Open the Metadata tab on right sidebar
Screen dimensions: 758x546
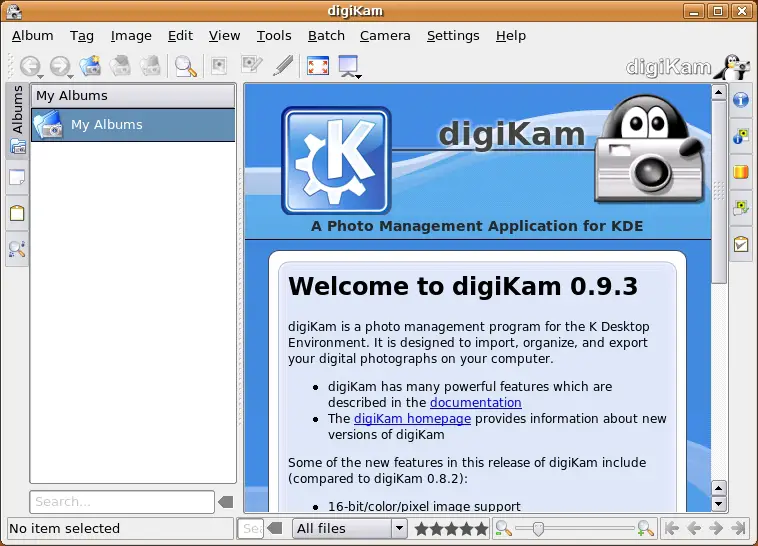click(741, 136)
